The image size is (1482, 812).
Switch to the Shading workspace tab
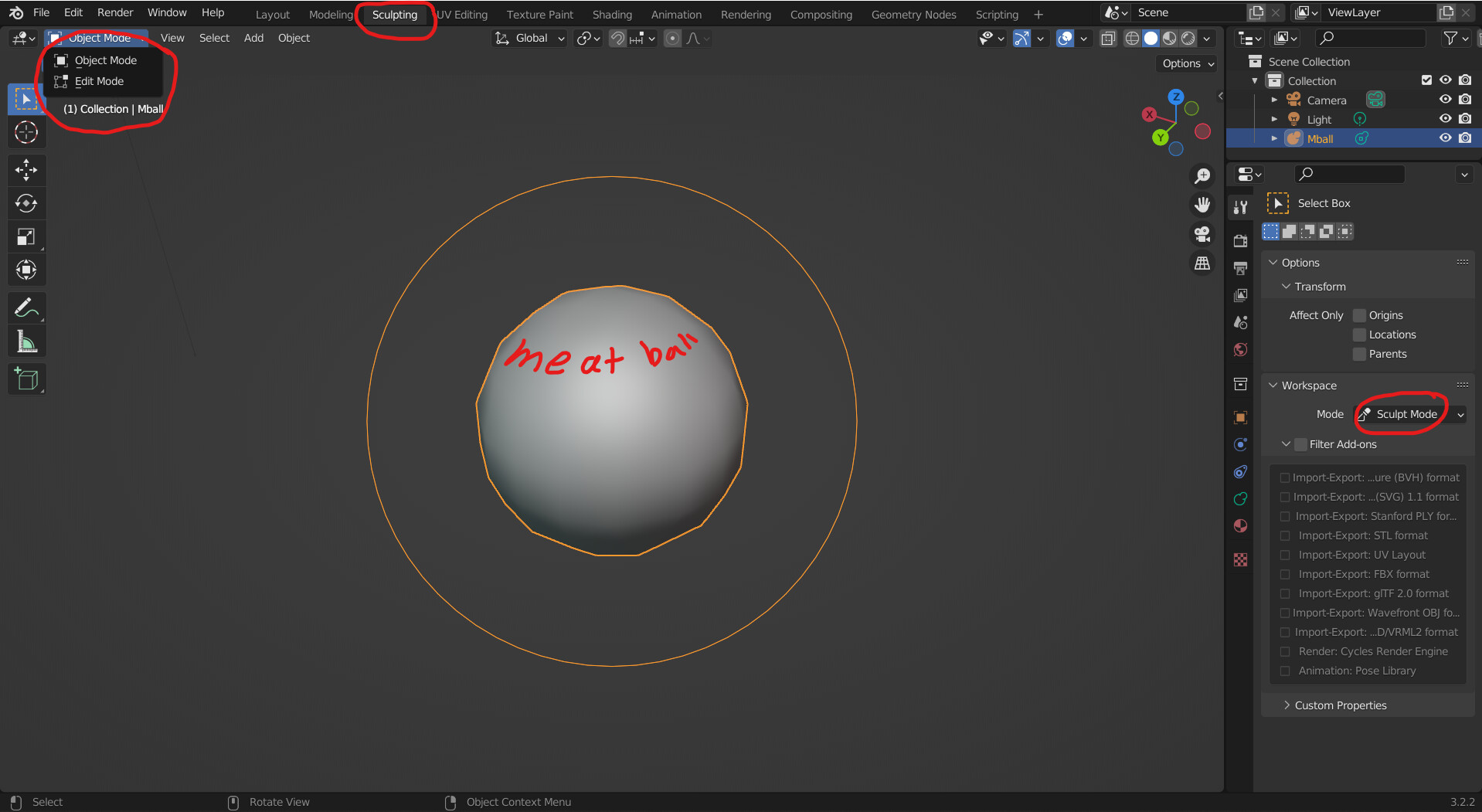pos(612,14)
